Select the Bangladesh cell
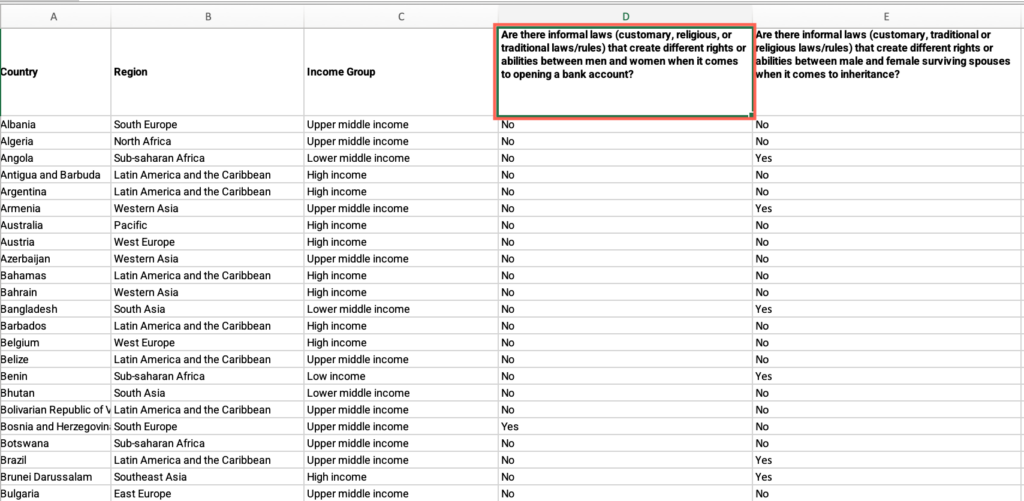 click(56, 309)
